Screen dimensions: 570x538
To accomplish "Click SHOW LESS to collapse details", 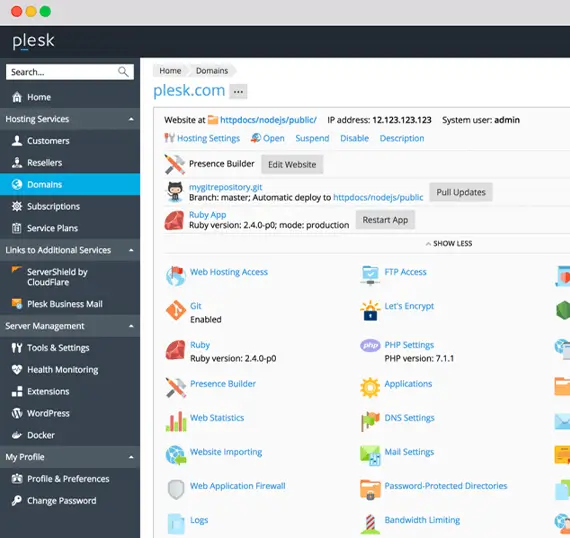I will click(x=449, y=244).
